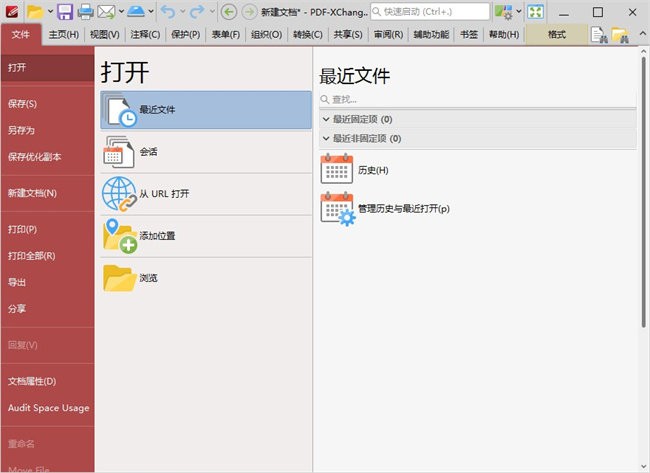The image size is (650, 473).
Task: Click the Email envelope icon in toolbar
Action: [106, 12]
